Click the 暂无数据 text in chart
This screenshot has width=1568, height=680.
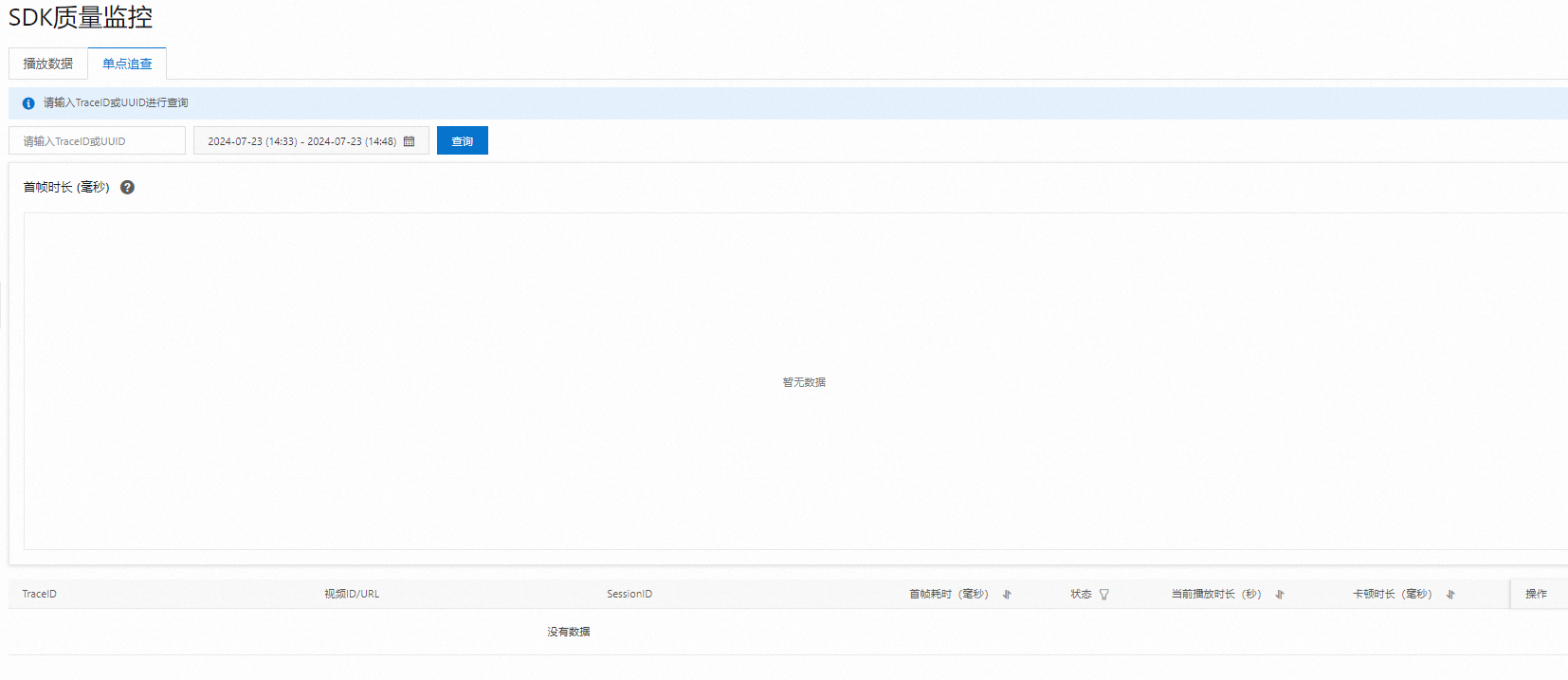point(804,382)
